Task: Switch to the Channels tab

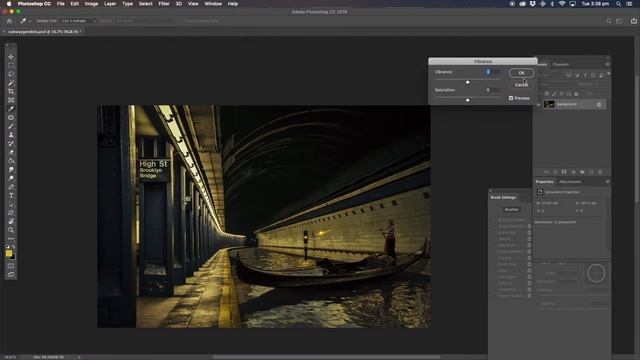Action: coord(560,64)
